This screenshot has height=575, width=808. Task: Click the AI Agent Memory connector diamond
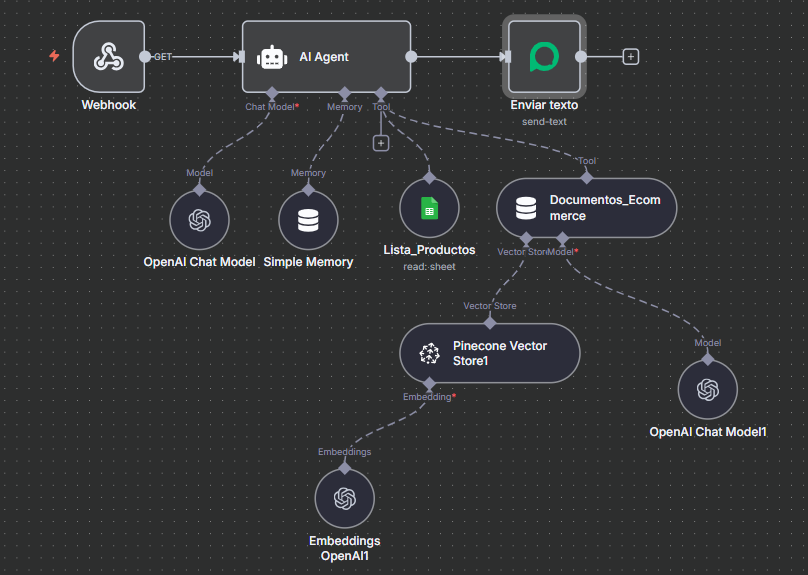tap(345, 93)
